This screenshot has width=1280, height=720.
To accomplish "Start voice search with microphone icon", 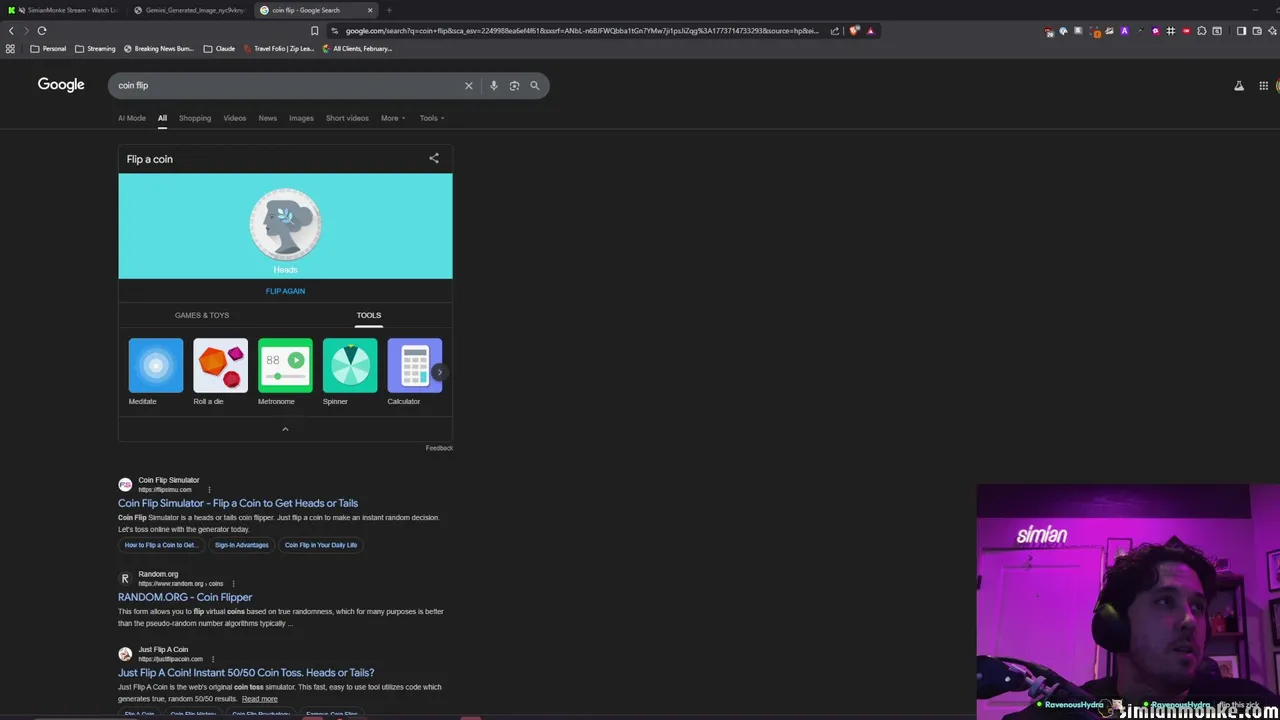I will 493,85.
